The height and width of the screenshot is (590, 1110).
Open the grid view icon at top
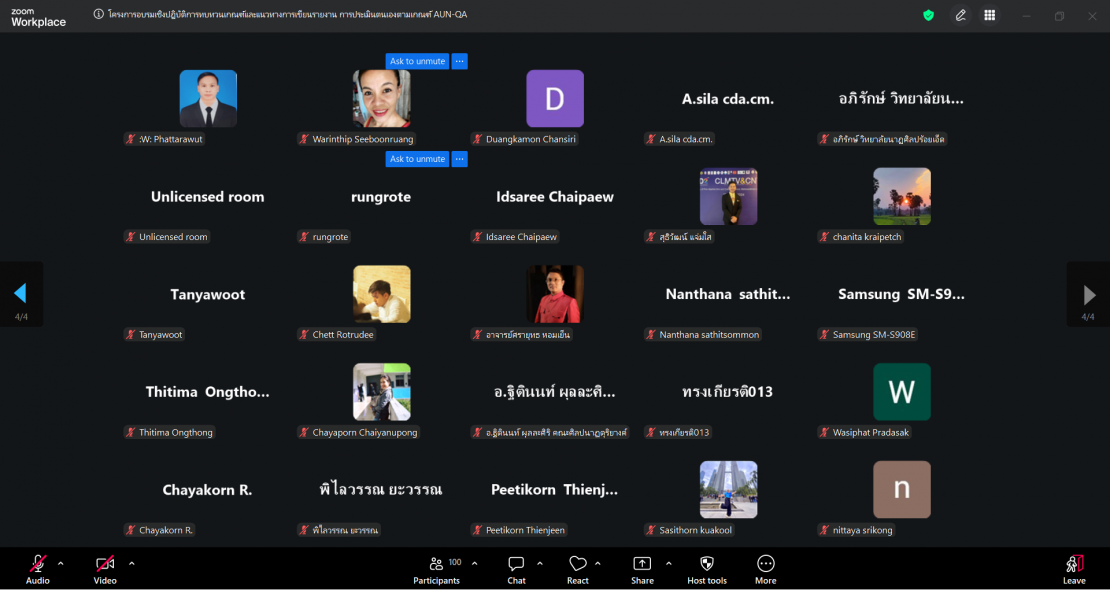pos(989,15)
